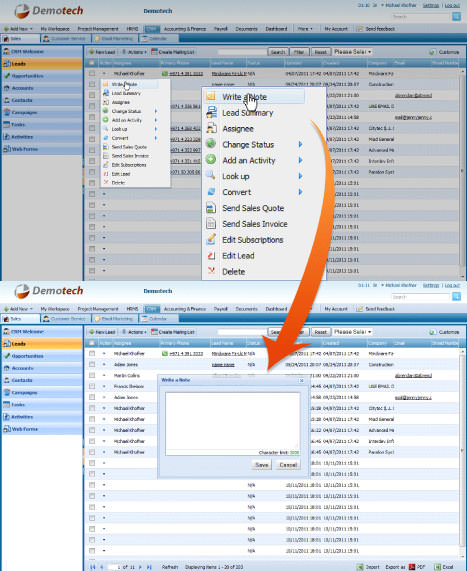Screen dimensions: 467x571
Task: Switch to the Calendar tab in lower screenshot
Action: pos(157,319)
